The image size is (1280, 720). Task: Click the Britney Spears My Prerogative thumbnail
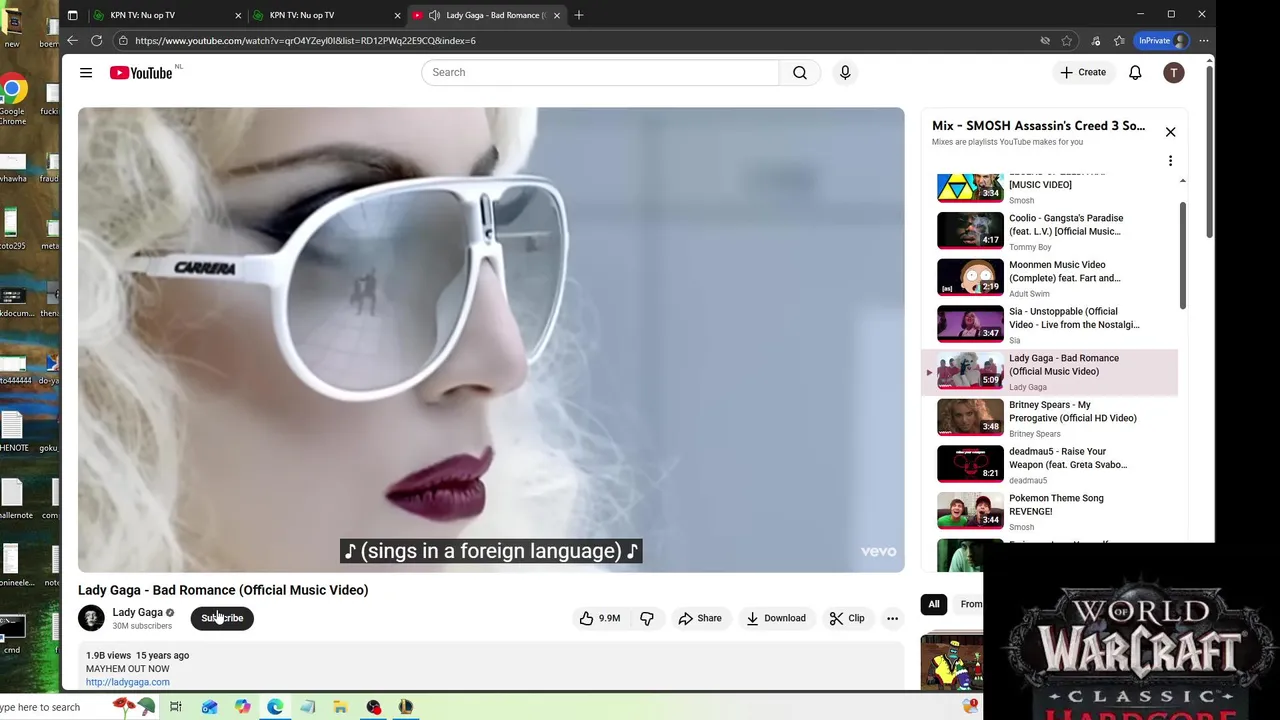[x=970, y=417]
